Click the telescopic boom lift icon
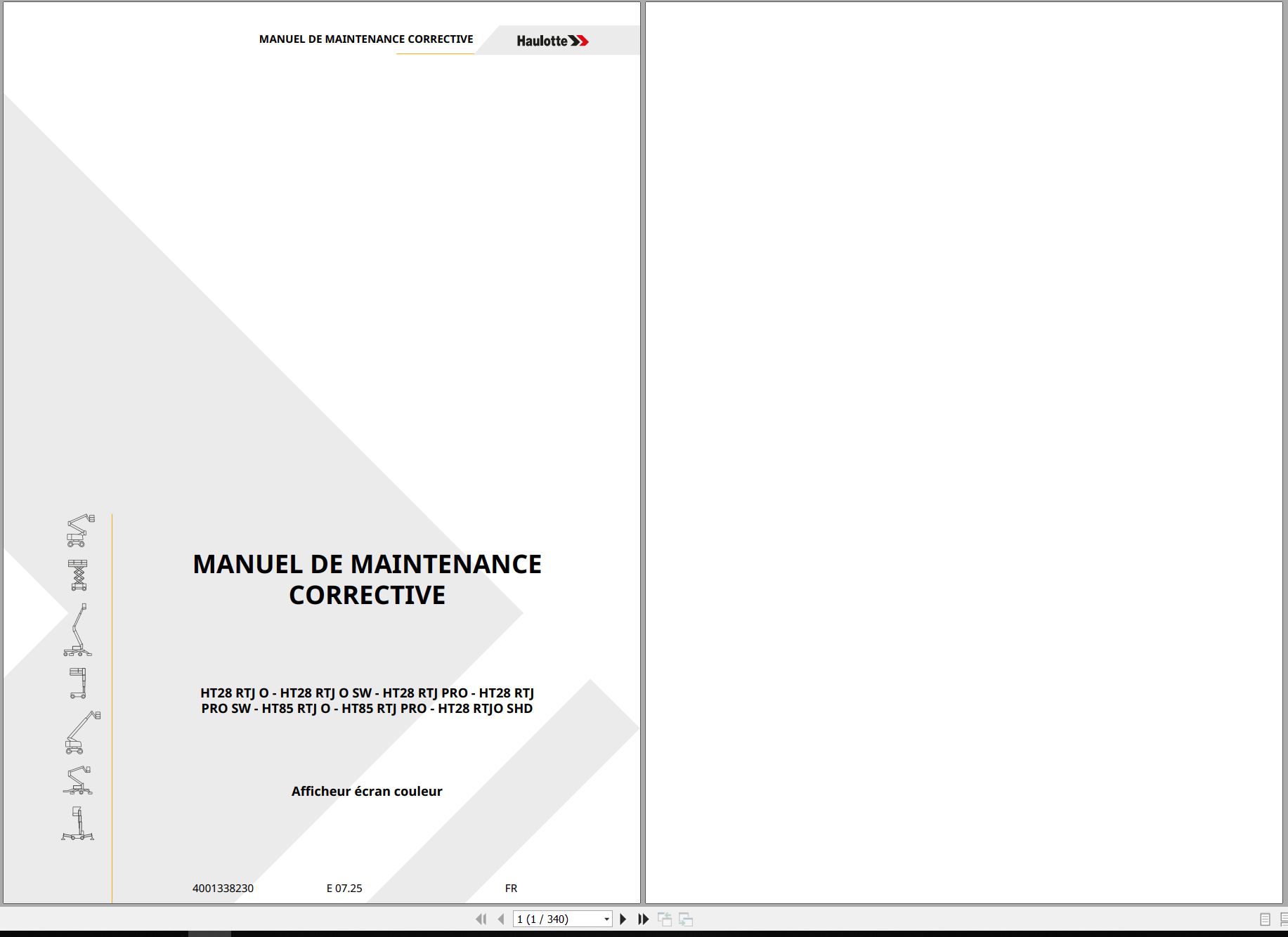Screen dimensions: 1288x937 point(82,733)
